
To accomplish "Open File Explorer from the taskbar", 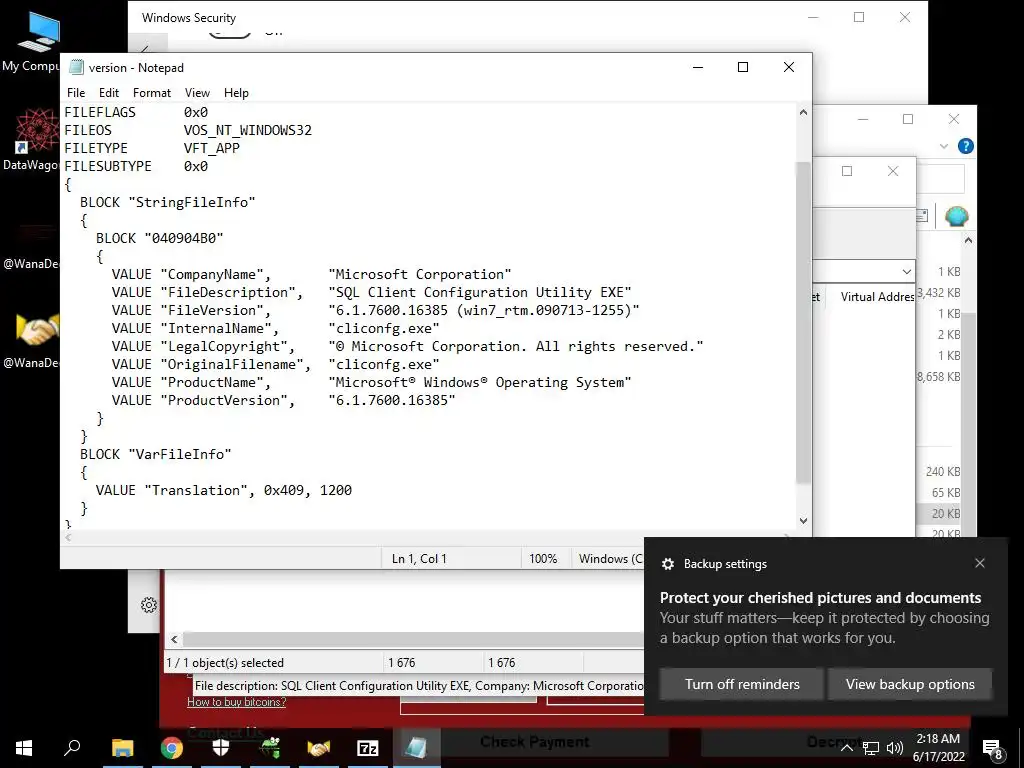I will pyautogui.click(x=122, y=747).
